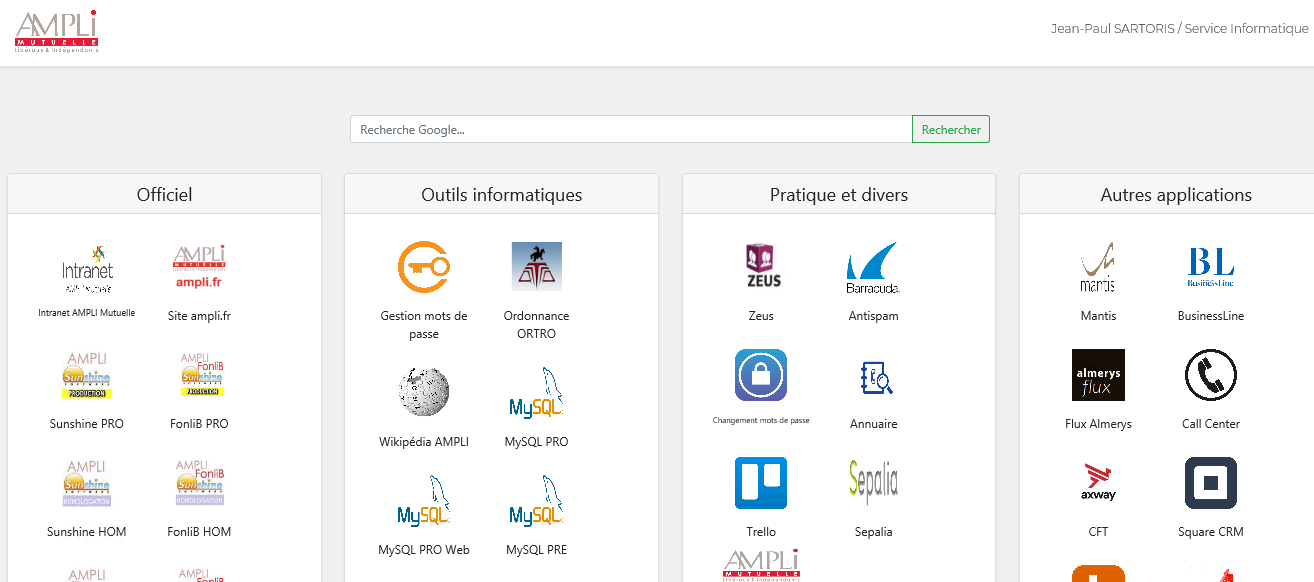
Task: Click the AMPLI Mutuelle logo in header
Action: 57,30
